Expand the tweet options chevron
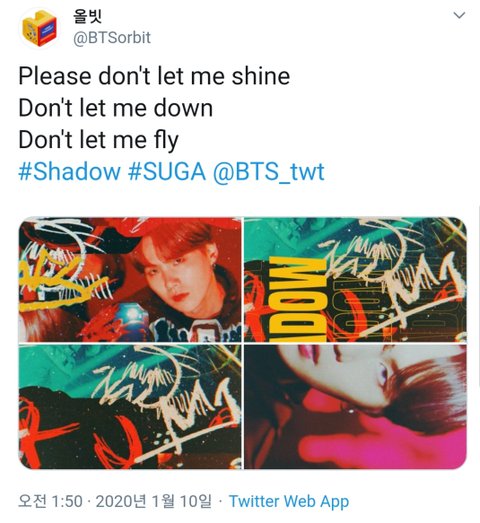The width and height of the screenshot is (480, 523). pos(459,15)
